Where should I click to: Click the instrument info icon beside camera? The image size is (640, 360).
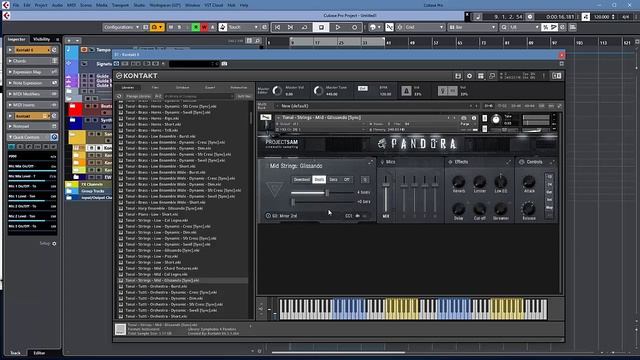tap(474, 118)
